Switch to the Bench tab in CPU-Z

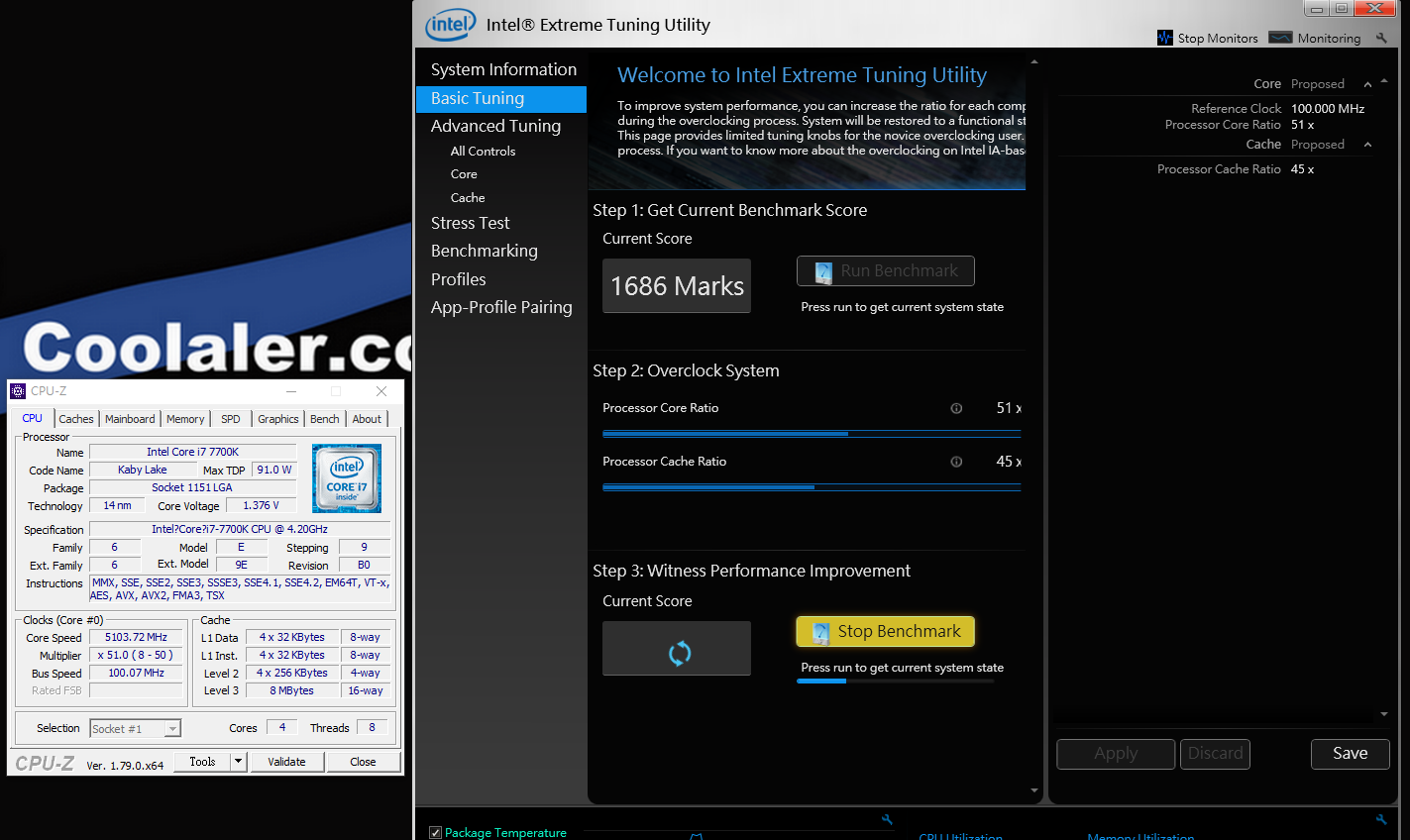pos(325,419)
